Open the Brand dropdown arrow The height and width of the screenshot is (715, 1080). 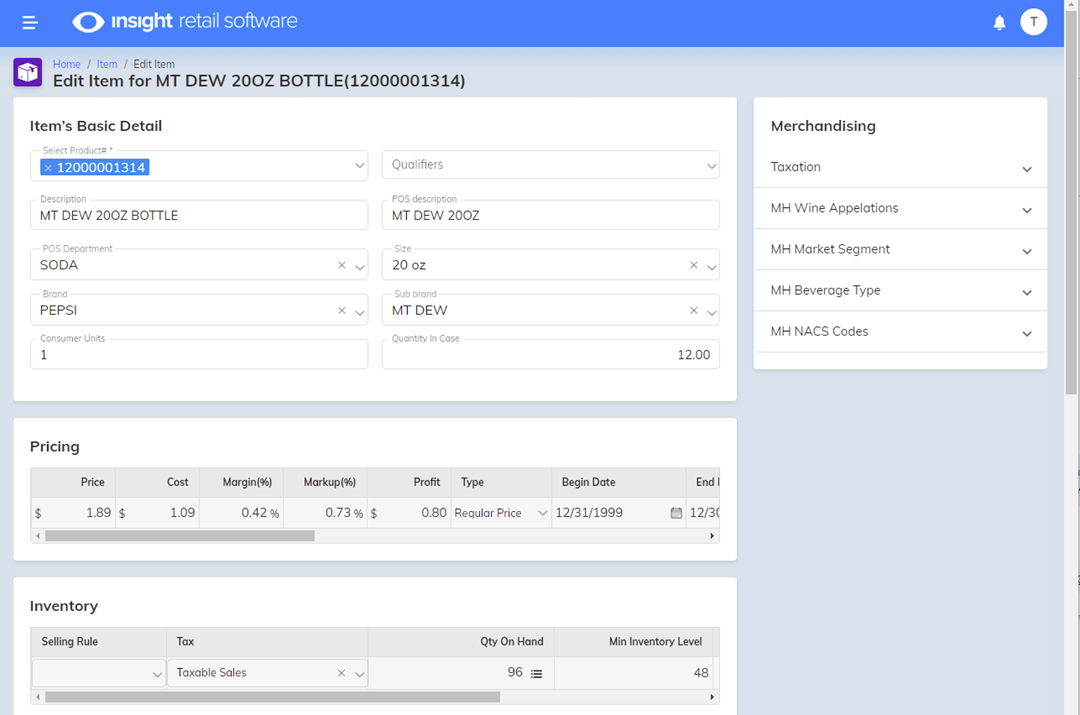pos(360,313)
